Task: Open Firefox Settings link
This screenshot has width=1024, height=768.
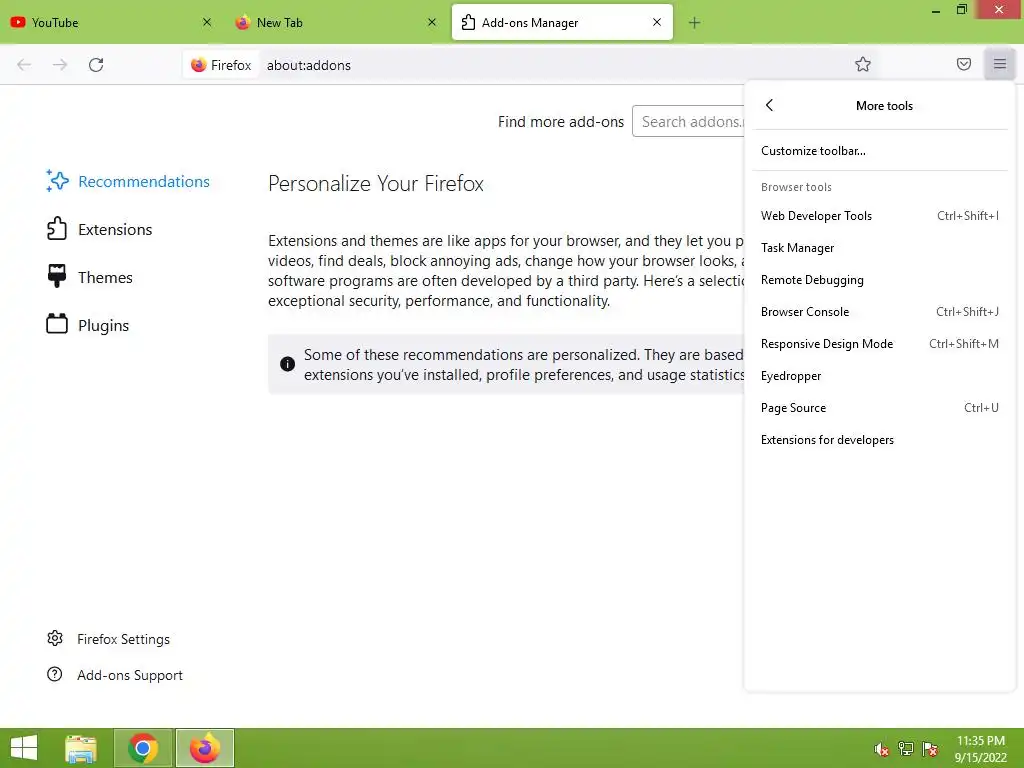Action: click(108, 639)
